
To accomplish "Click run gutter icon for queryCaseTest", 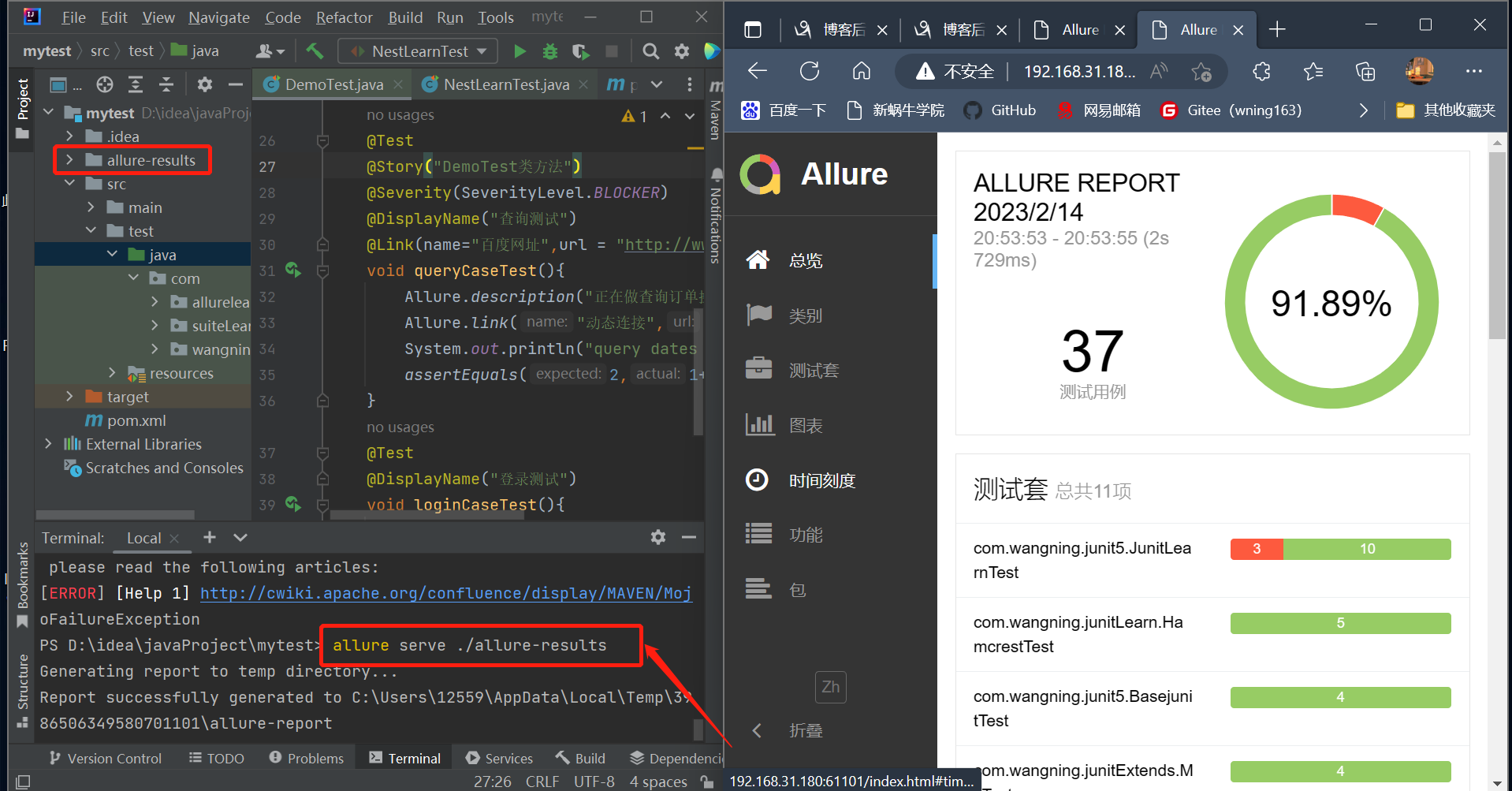I will (293, 270).
